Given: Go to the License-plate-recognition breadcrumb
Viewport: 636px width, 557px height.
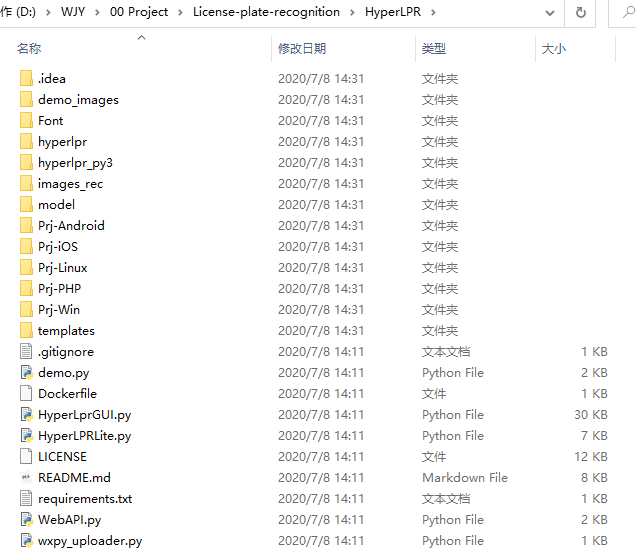Looking at the screenshot, I should tap(266, 12).
